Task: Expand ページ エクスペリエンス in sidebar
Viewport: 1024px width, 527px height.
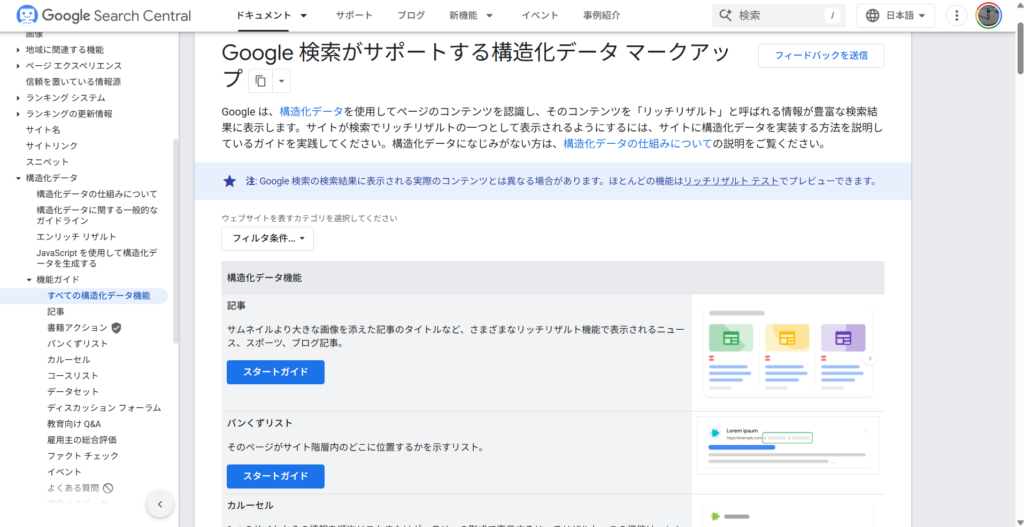Action: coord(18,66)
